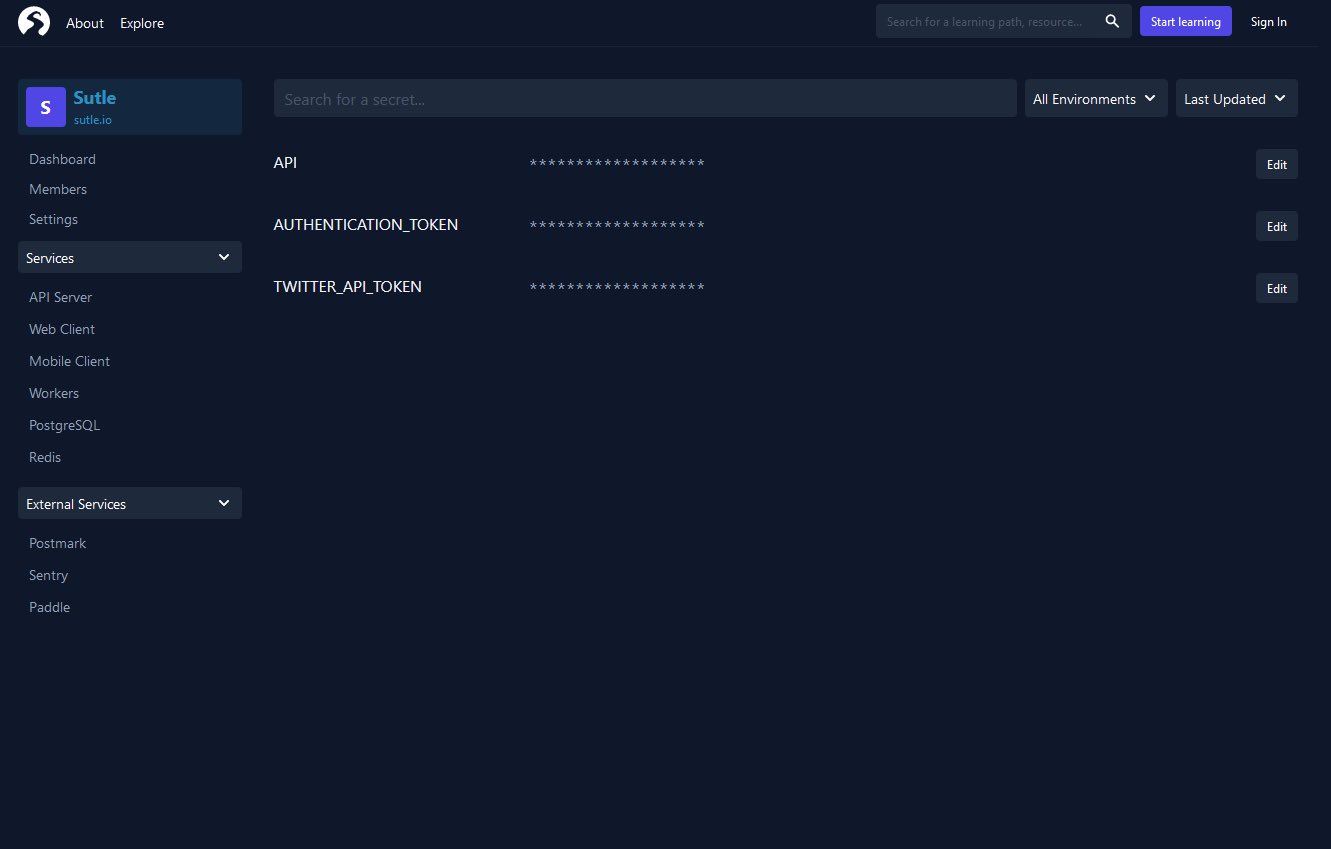1331x849 pixels.
Task: Click the purple S Sutle avatar
Action: pos(45,107)
